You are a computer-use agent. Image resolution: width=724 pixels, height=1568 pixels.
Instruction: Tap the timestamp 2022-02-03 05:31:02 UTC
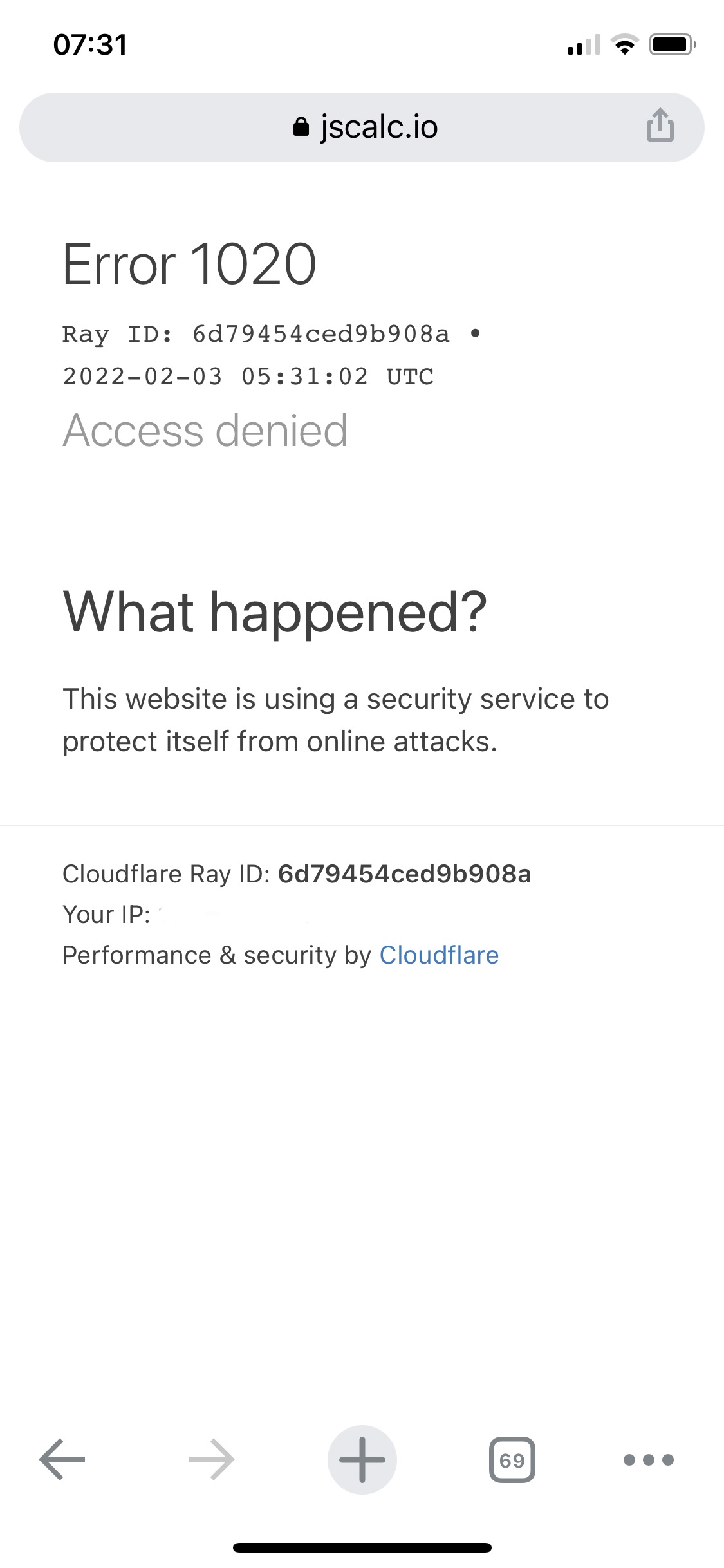click(248, 377)
